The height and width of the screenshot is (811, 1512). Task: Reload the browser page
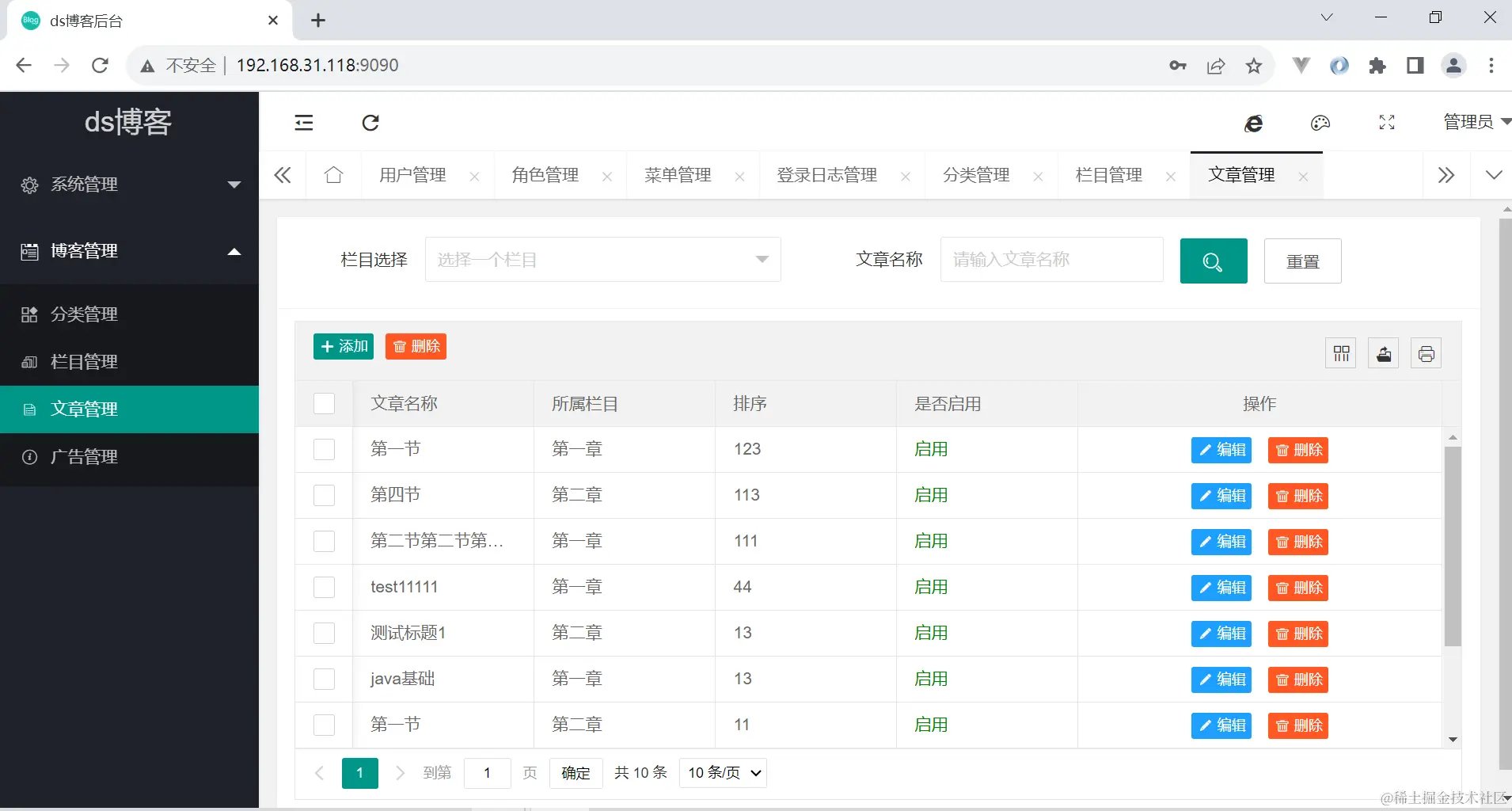[x=100, y=65]
